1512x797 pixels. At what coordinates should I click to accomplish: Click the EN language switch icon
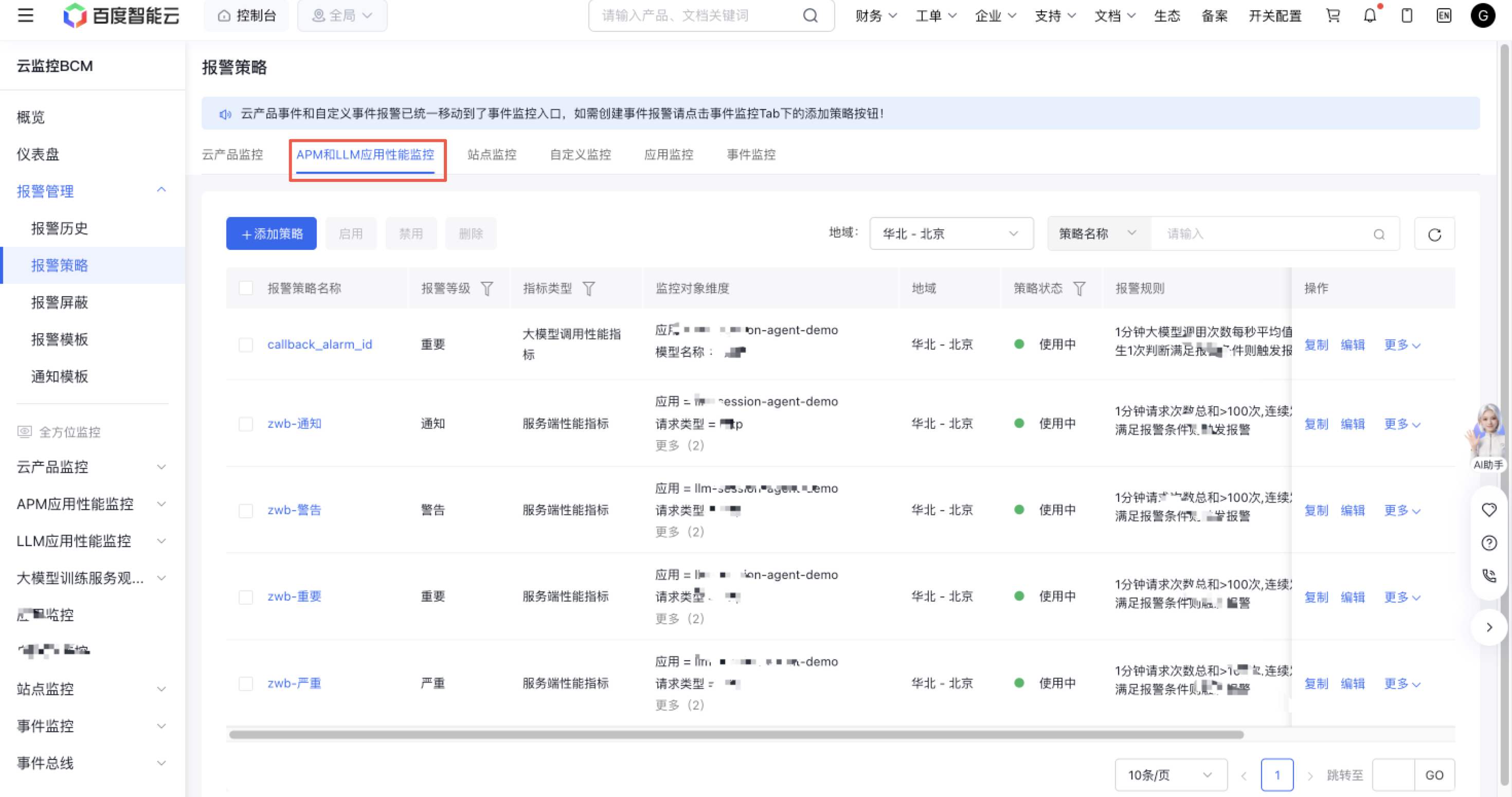[x=1443, y=15]
